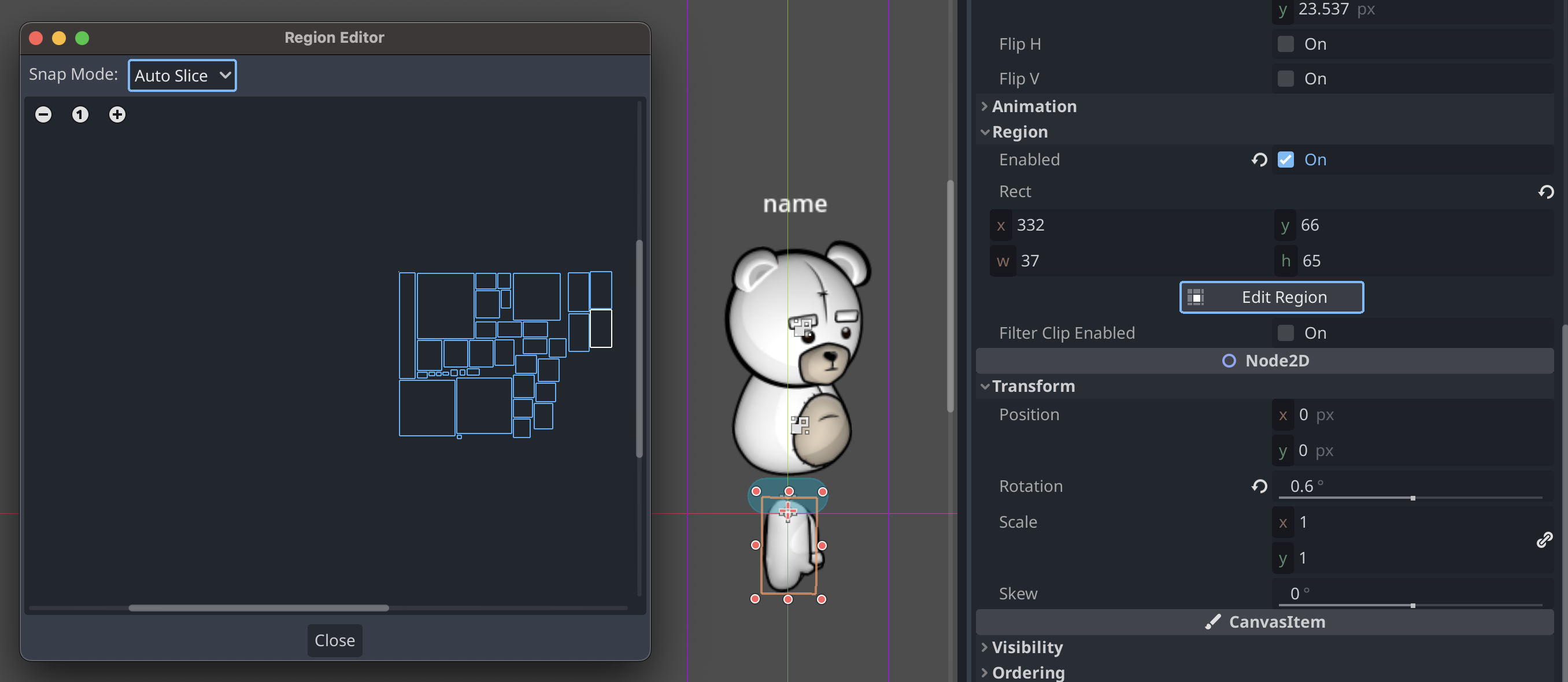Disable the Region Enabled checkbox
The image size is (1568, 682).
coord(1286,160)
